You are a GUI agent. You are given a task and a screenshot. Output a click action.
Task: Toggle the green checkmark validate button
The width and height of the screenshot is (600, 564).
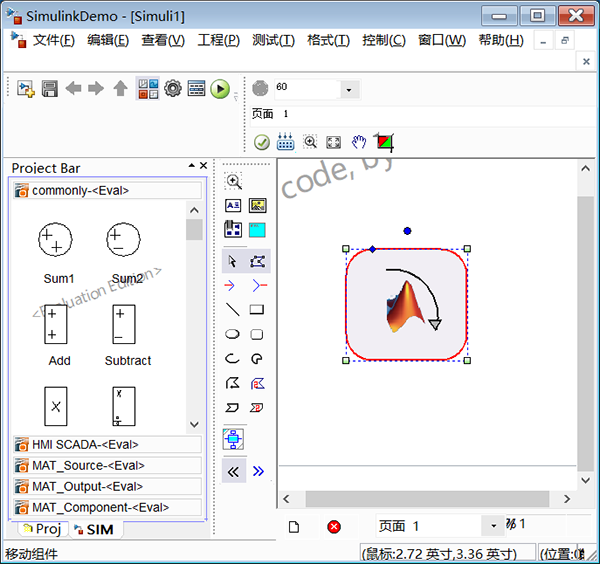pos(261,143)
